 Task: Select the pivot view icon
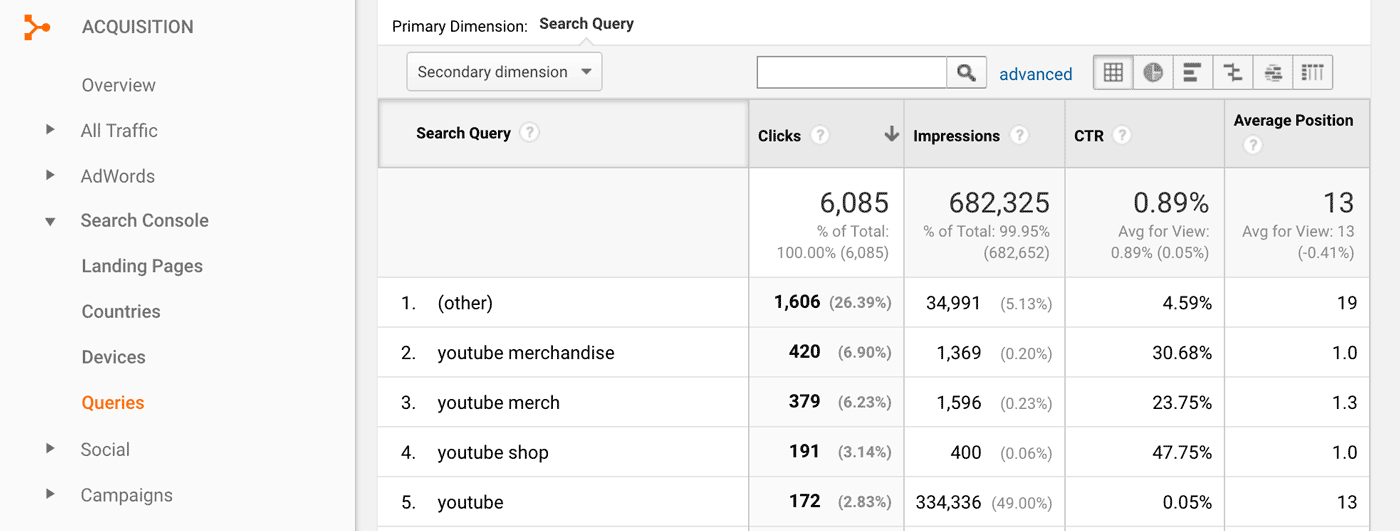[1313, 72]
